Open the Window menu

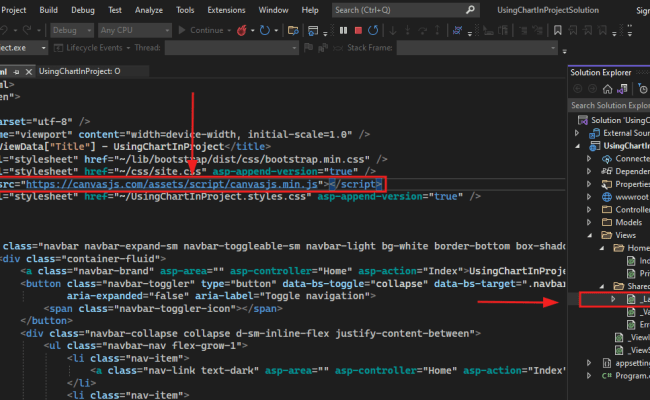(x=273, y=10)
